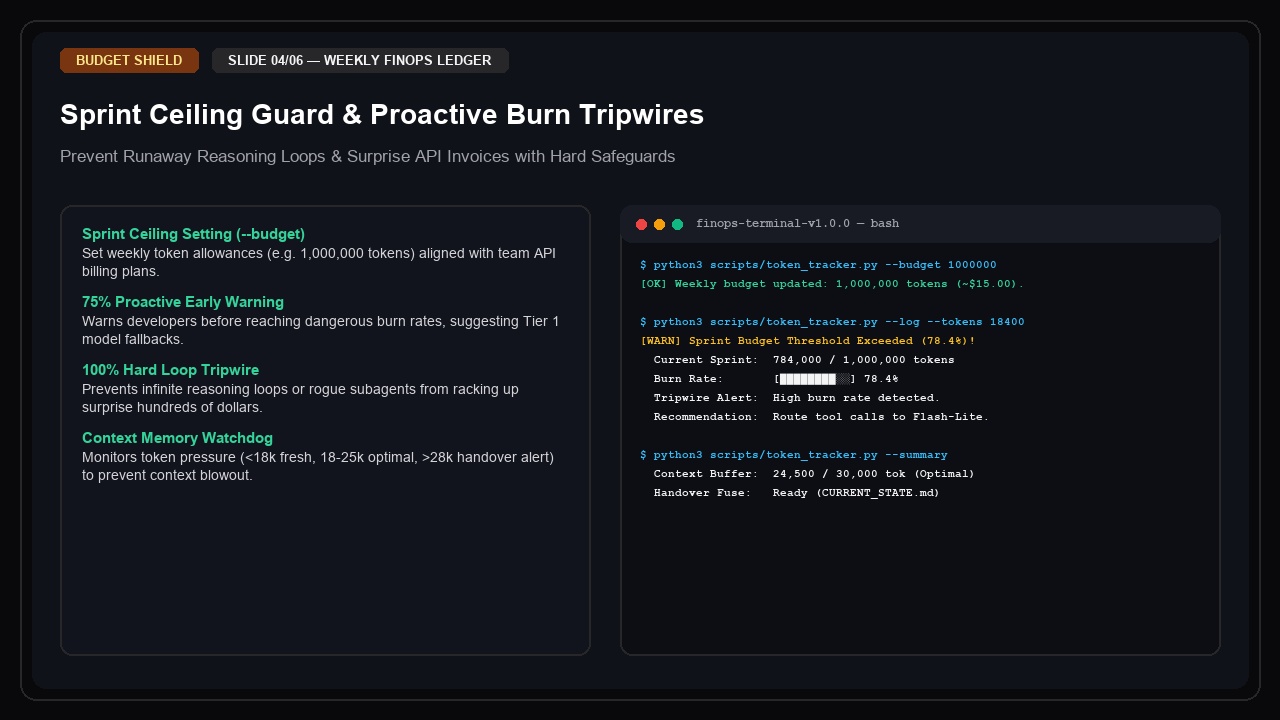Click the heading 75% Proactive Early Warning

(x=183, y=302)
